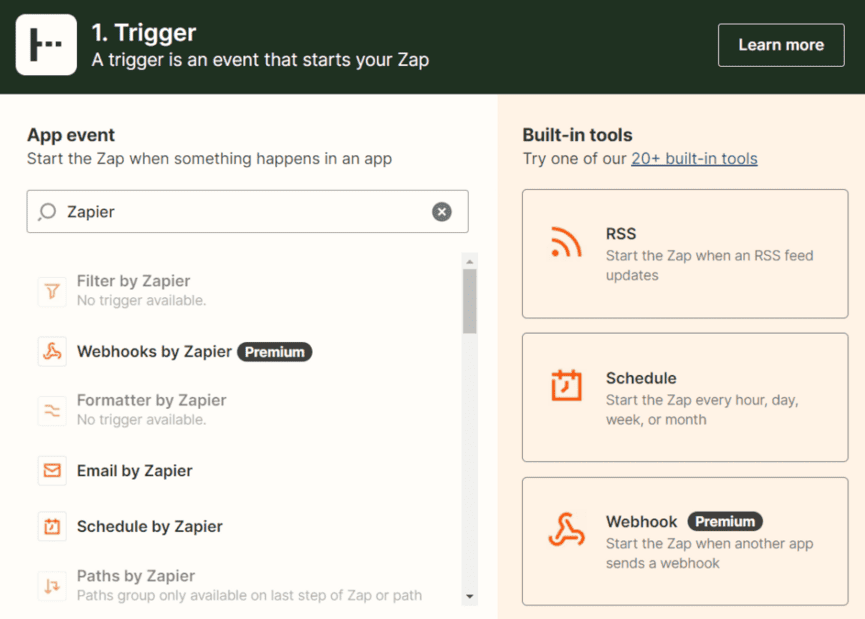Screen dimensions: 865x619
Task: Select the built-in Schedule calendar icon
Action: (566, 385)
